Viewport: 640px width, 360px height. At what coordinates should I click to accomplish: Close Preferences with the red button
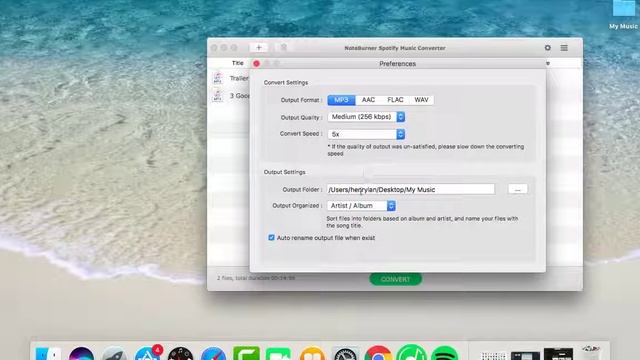[x=256, y=64]
